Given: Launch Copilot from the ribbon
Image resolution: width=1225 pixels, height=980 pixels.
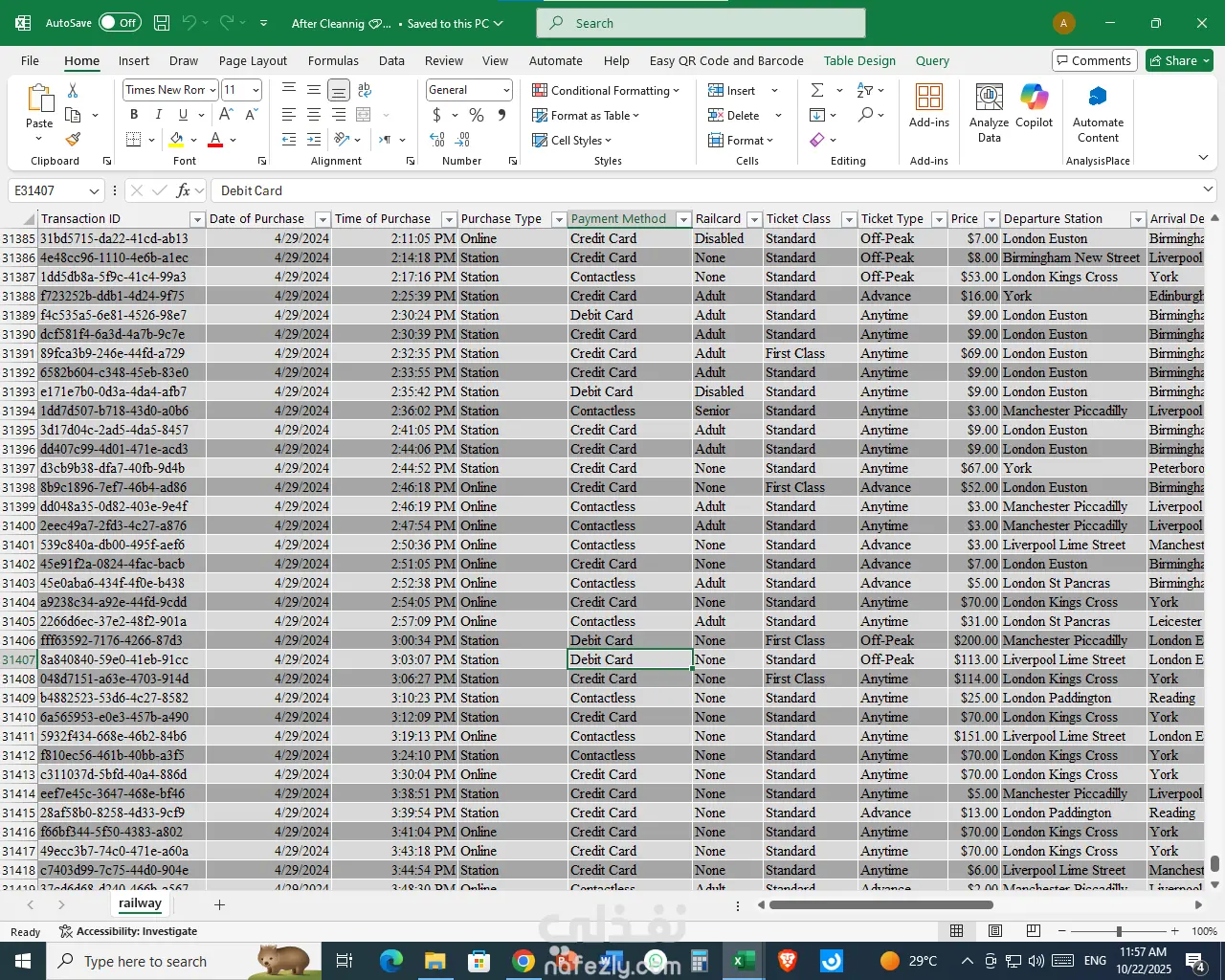Looking at the screenshot, I should [x=1034, y=106].
